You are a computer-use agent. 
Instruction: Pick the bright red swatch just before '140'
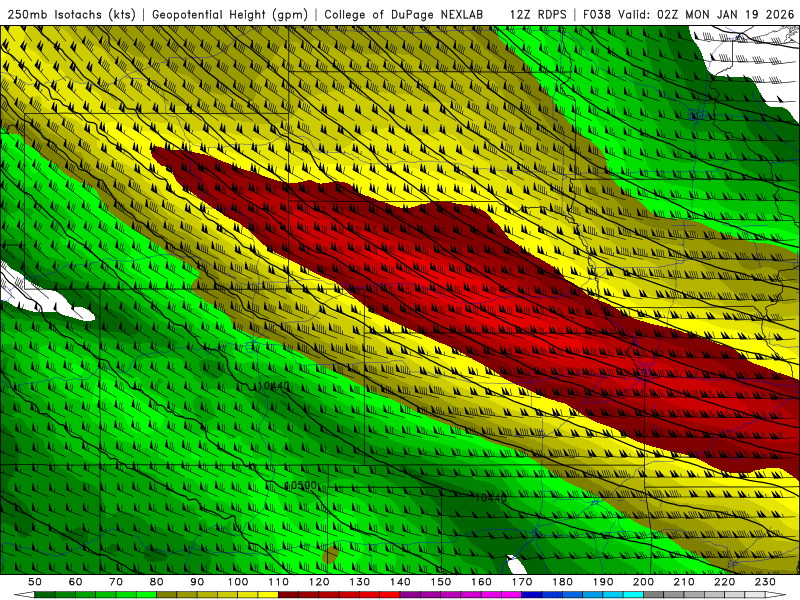click(x=390, y=595)
